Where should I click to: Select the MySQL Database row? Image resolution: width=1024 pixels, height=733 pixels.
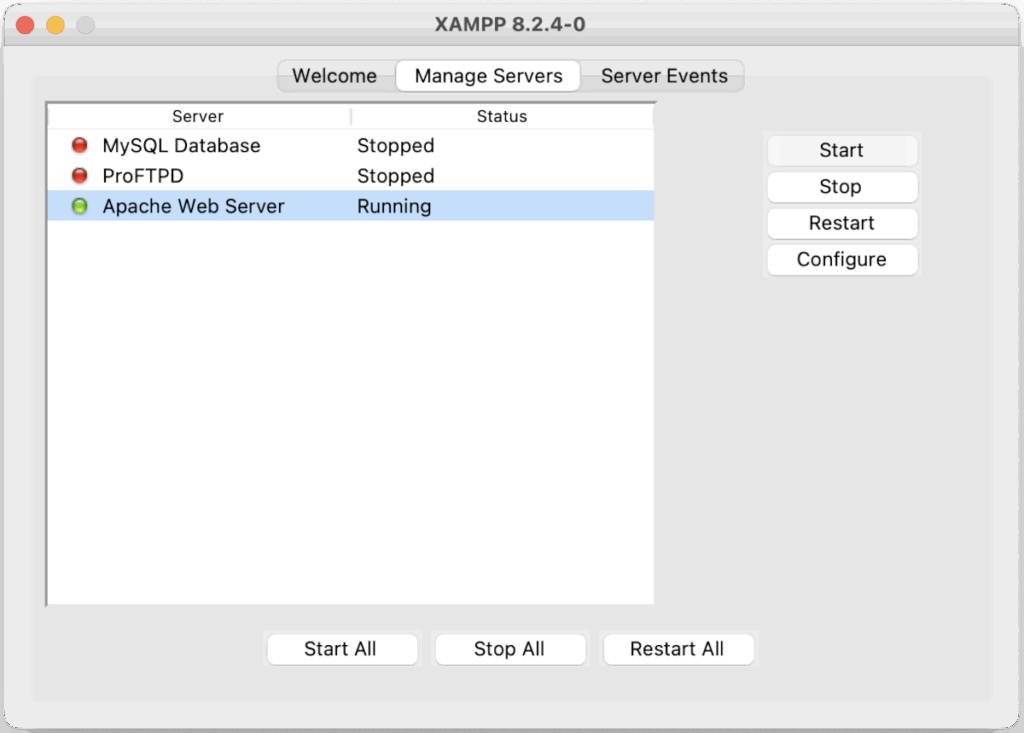tap(181, 146)
